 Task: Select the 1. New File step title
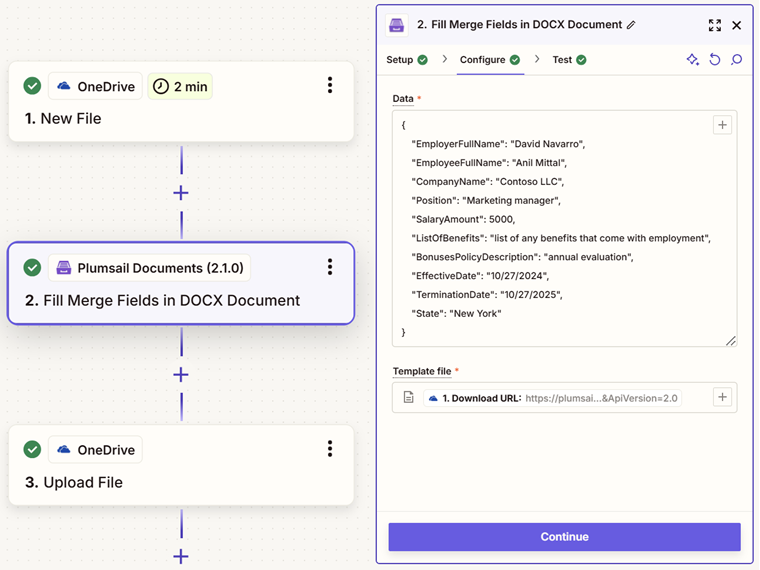[63, 118]
